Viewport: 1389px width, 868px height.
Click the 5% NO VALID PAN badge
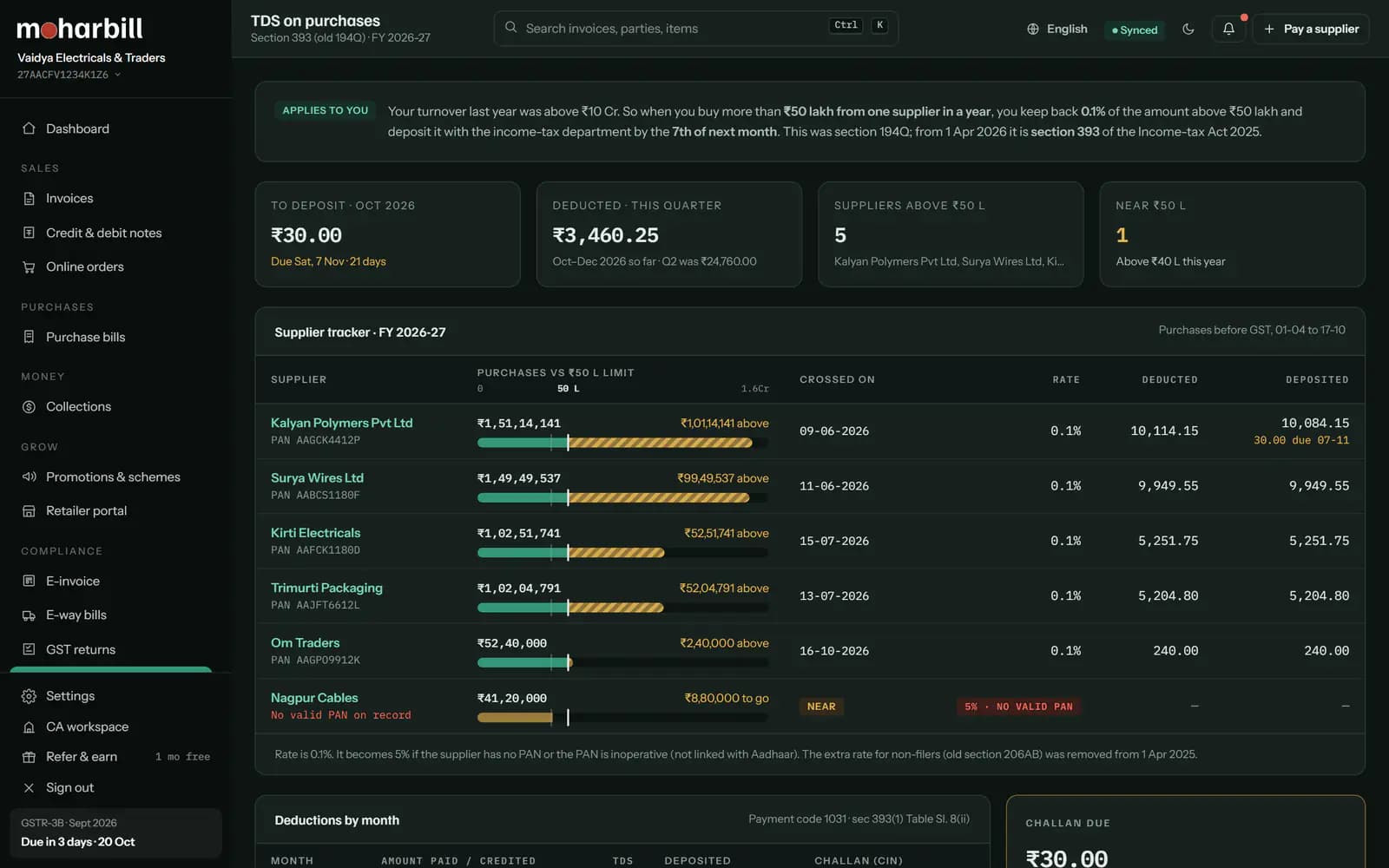click(1018, 707)
